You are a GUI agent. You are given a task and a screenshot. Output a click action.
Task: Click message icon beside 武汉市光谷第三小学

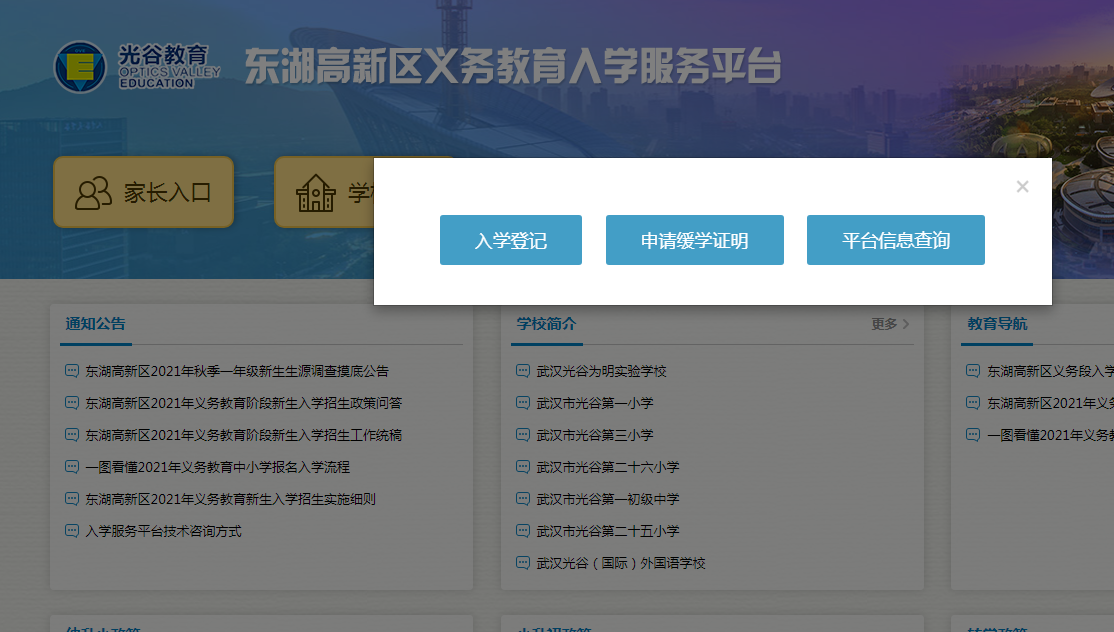tap(523, 435)
